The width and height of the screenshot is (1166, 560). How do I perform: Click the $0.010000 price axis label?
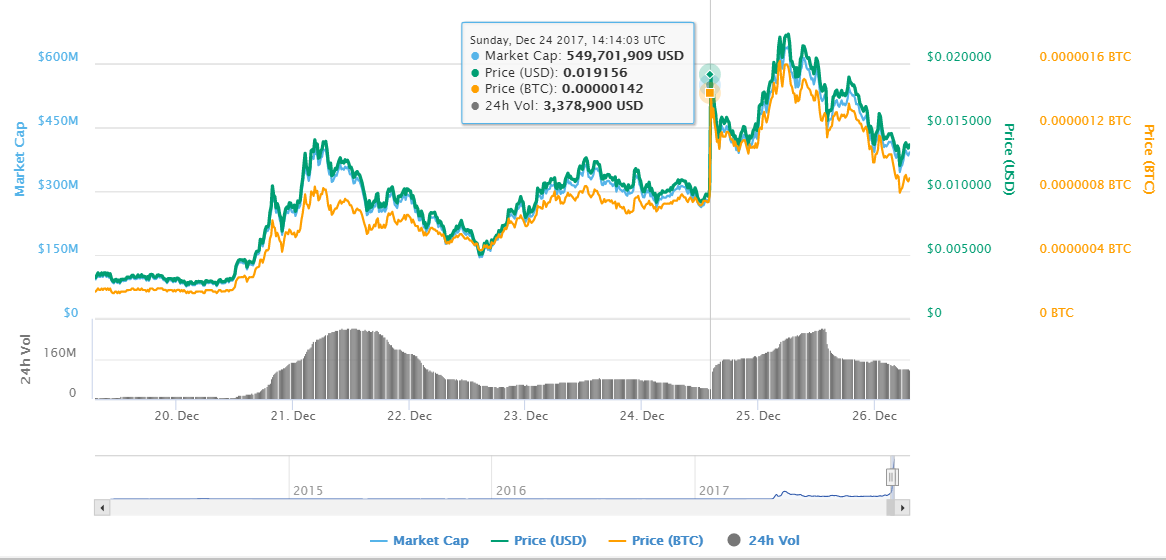pos(959,184)
